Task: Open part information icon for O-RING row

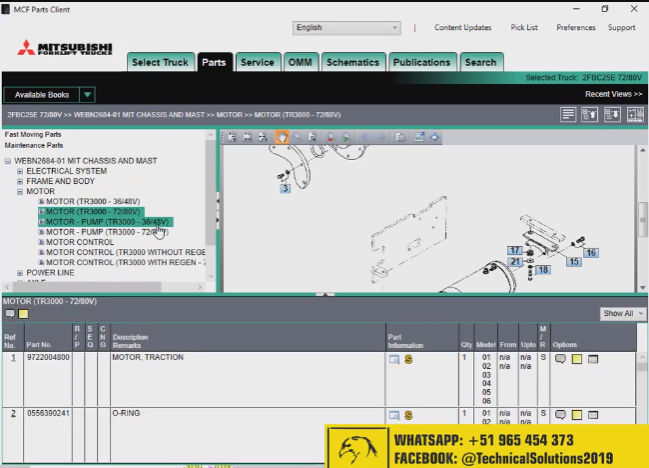Action: pyautogui.click(x=394, y=415)
